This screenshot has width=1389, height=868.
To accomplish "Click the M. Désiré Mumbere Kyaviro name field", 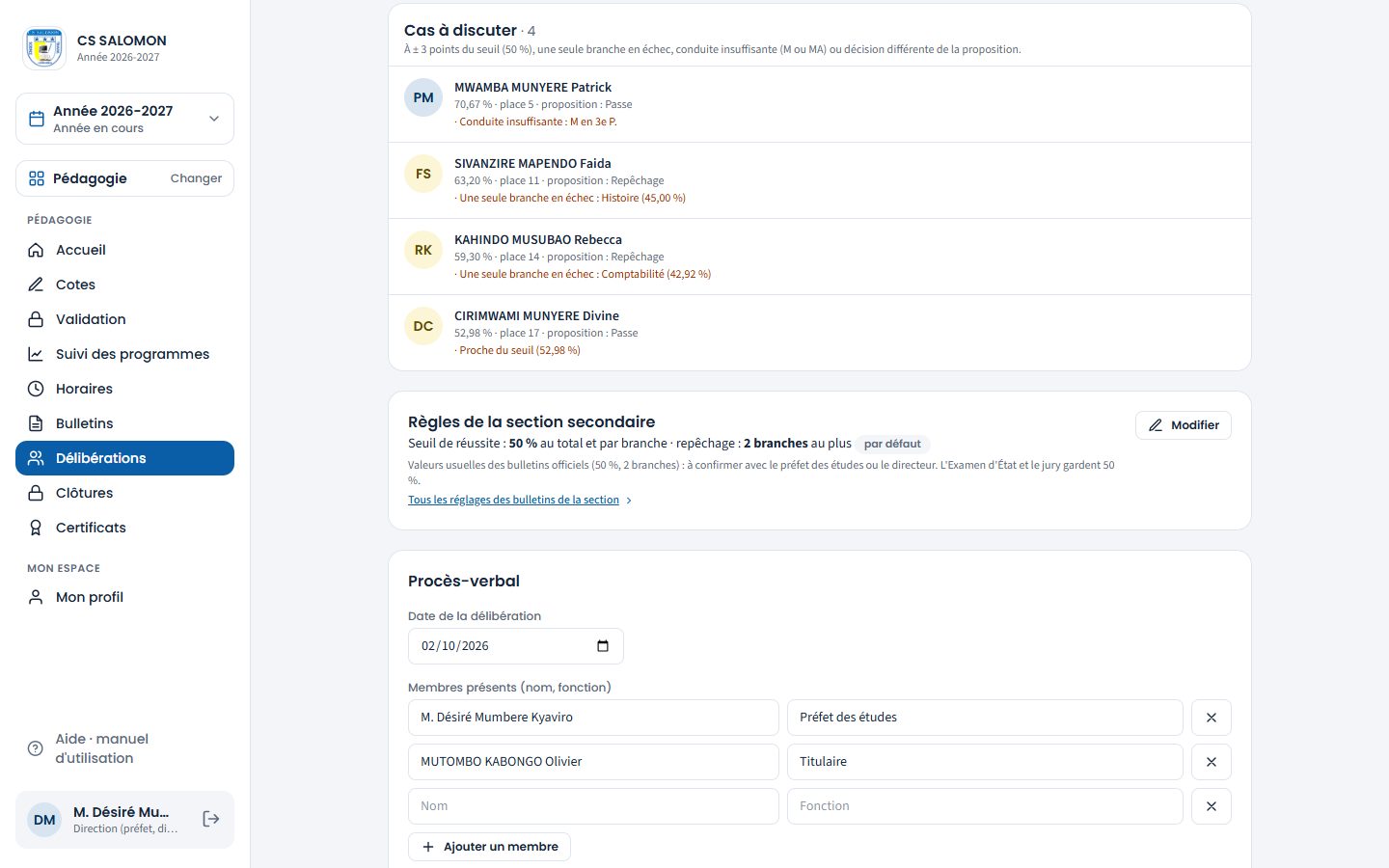I will pyautogui.click(x=593, y=718).
